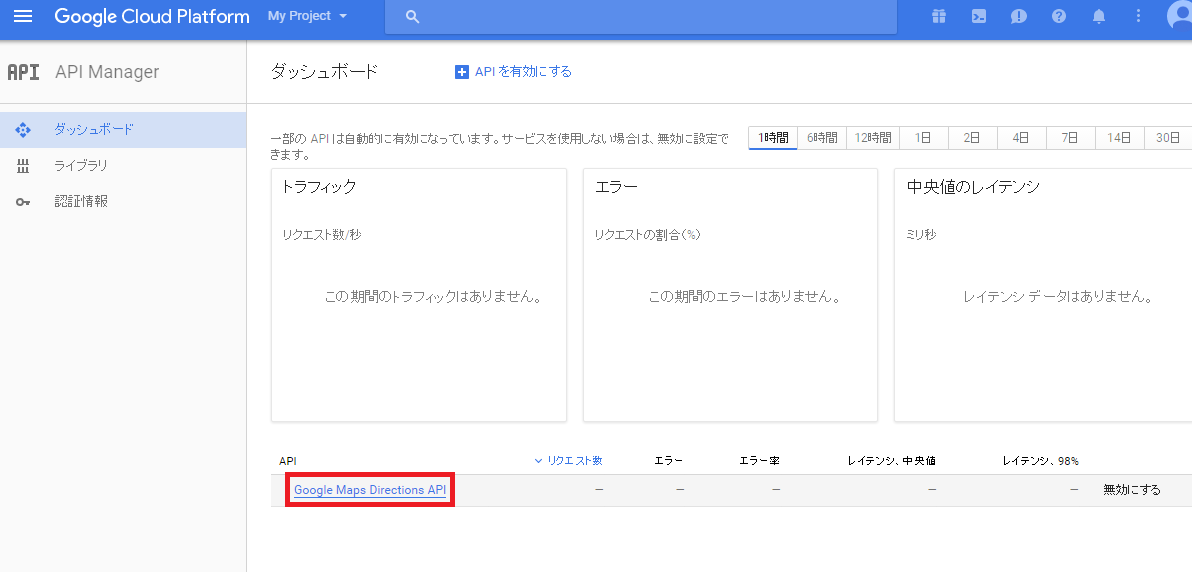This screenshot has width=1192, height=572.
Task: Click the エラー率 column header
Action: pos(759,460)
